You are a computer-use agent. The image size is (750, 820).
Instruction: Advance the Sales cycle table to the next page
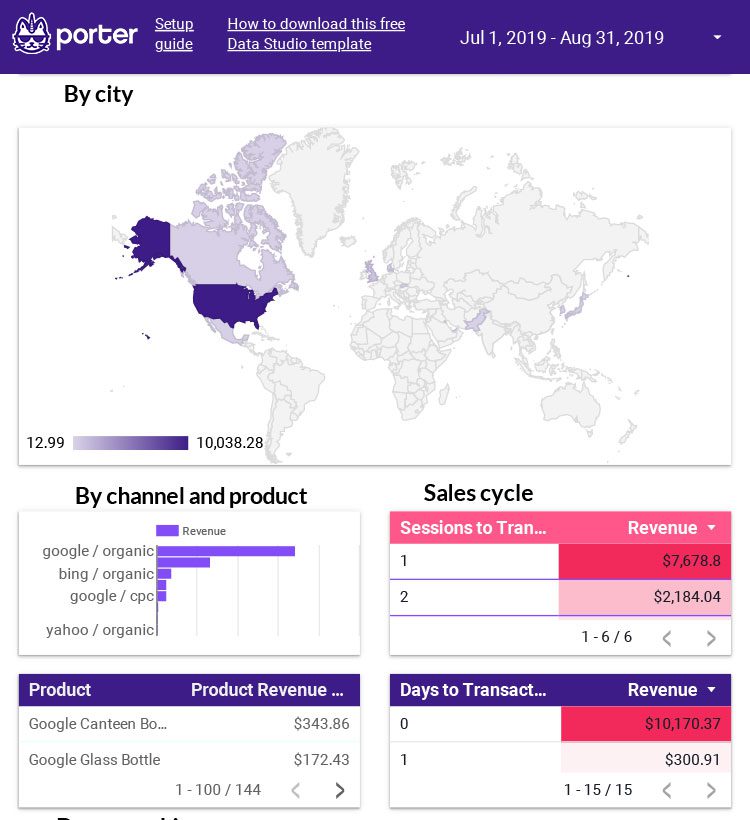click(710, 637)
